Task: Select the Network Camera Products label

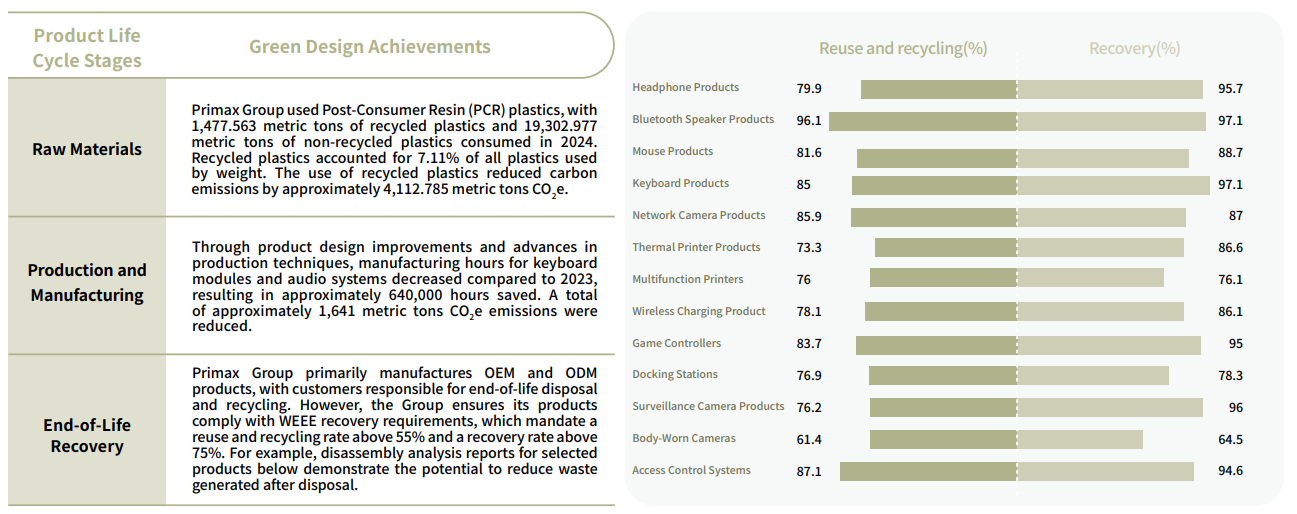Action: point(699,216)
